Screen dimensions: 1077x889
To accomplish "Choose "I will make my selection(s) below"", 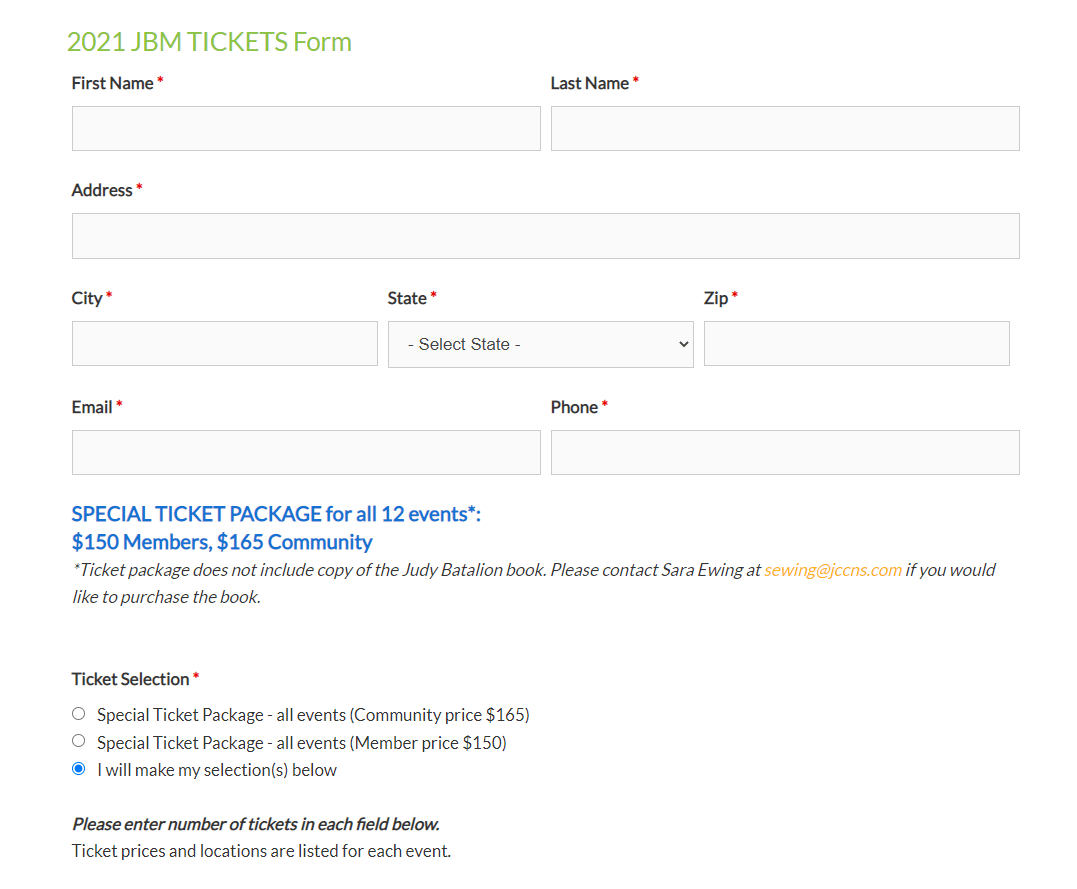I will (x=78, y=769).
